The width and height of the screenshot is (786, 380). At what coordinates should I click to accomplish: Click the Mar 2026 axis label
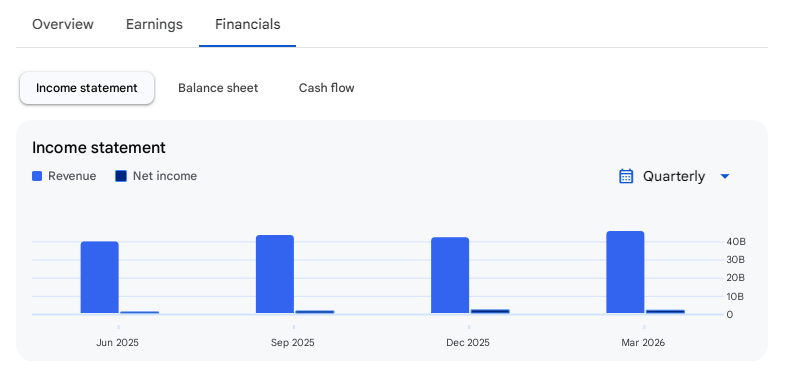click(643, 343)
